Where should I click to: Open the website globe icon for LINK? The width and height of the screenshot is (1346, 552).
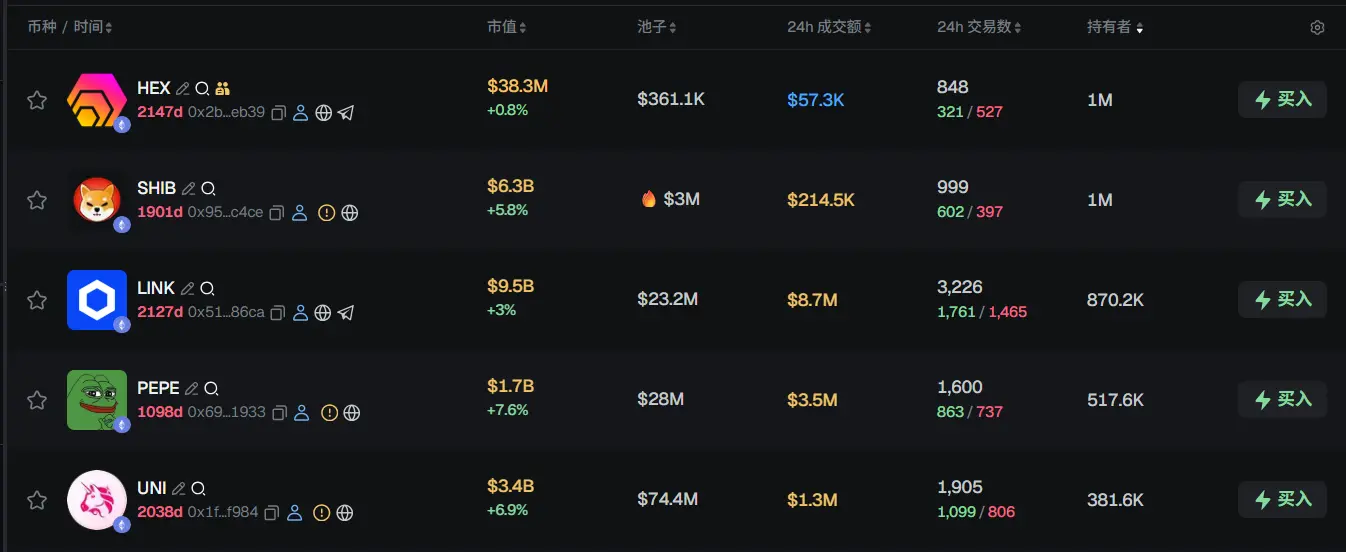click(323, 313)
